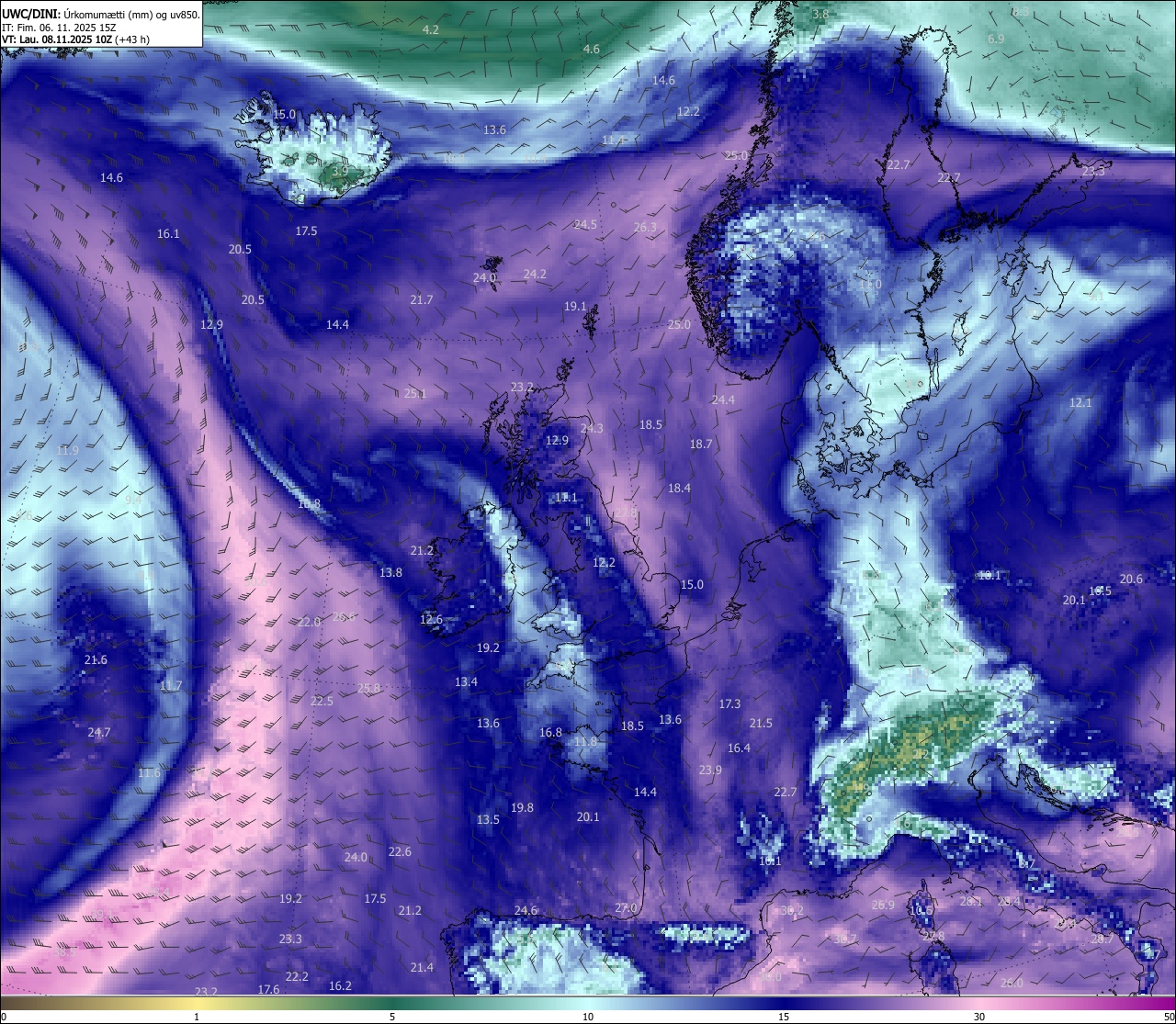
Task: Click the 50 label on the color scale
Action: tap(1169, 1017)
